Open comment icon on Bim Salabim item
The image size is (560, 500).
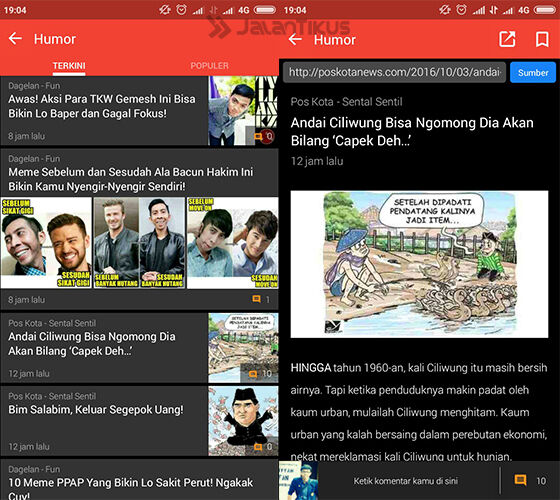pos(258,447)
